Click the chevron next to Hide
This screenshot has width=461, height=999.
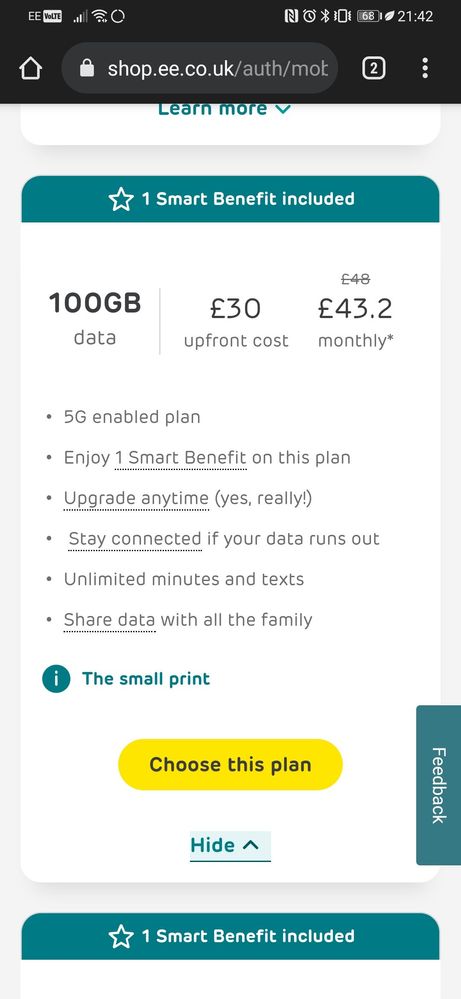[x=251, y=845]
